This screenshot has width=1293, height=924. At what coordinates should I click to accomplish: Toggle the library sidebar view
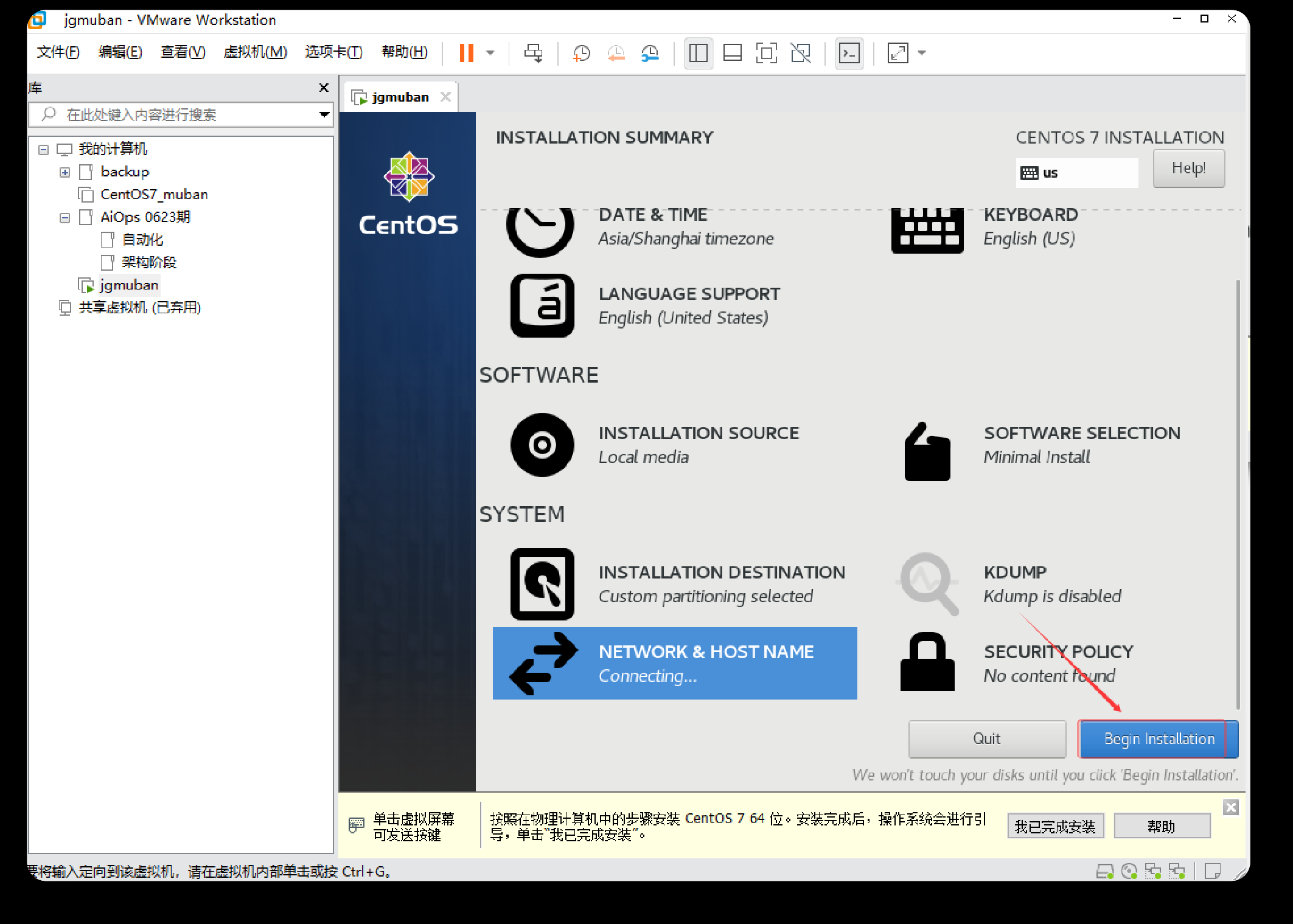699,53
